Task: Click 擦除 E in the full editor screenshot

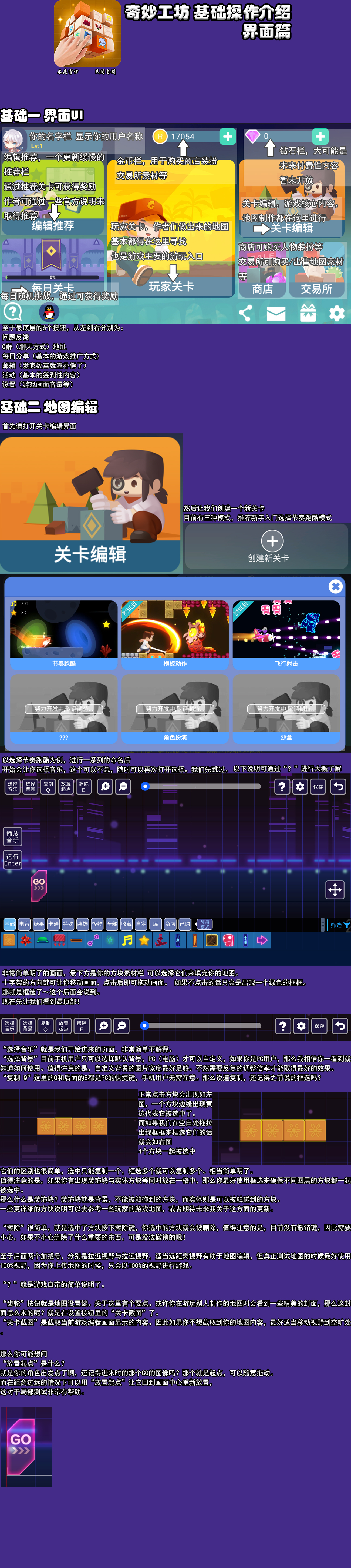Action: pos(84,786)
